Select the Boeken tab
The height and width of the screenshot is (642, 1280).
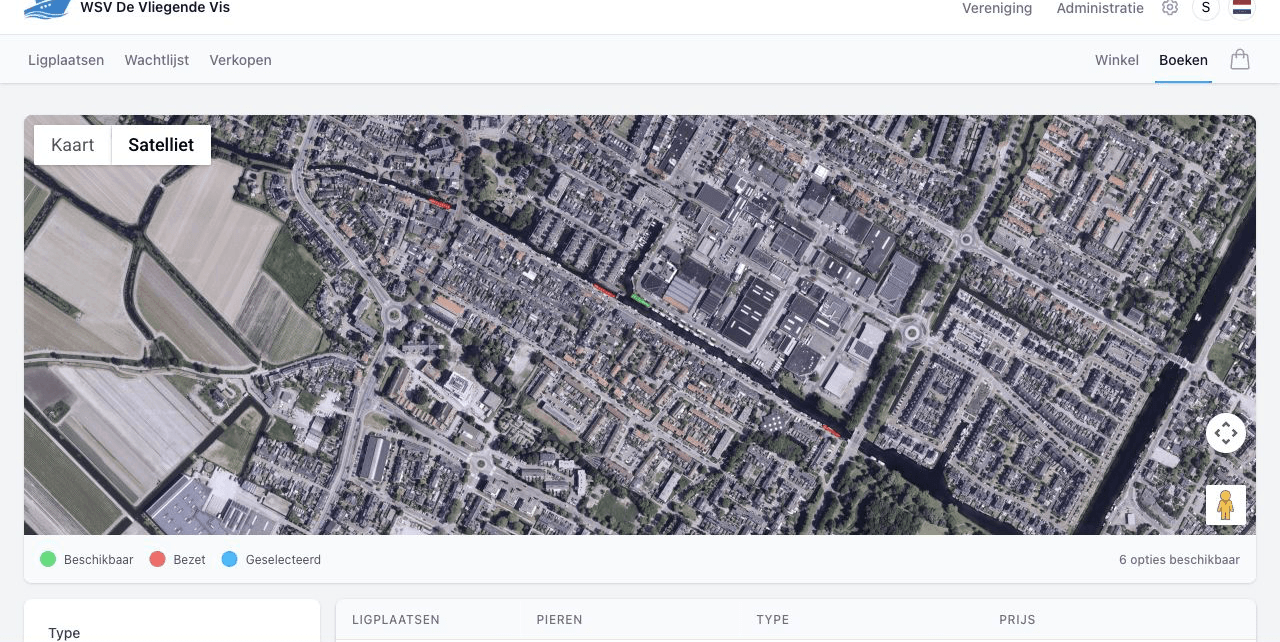pos(1183,60)
